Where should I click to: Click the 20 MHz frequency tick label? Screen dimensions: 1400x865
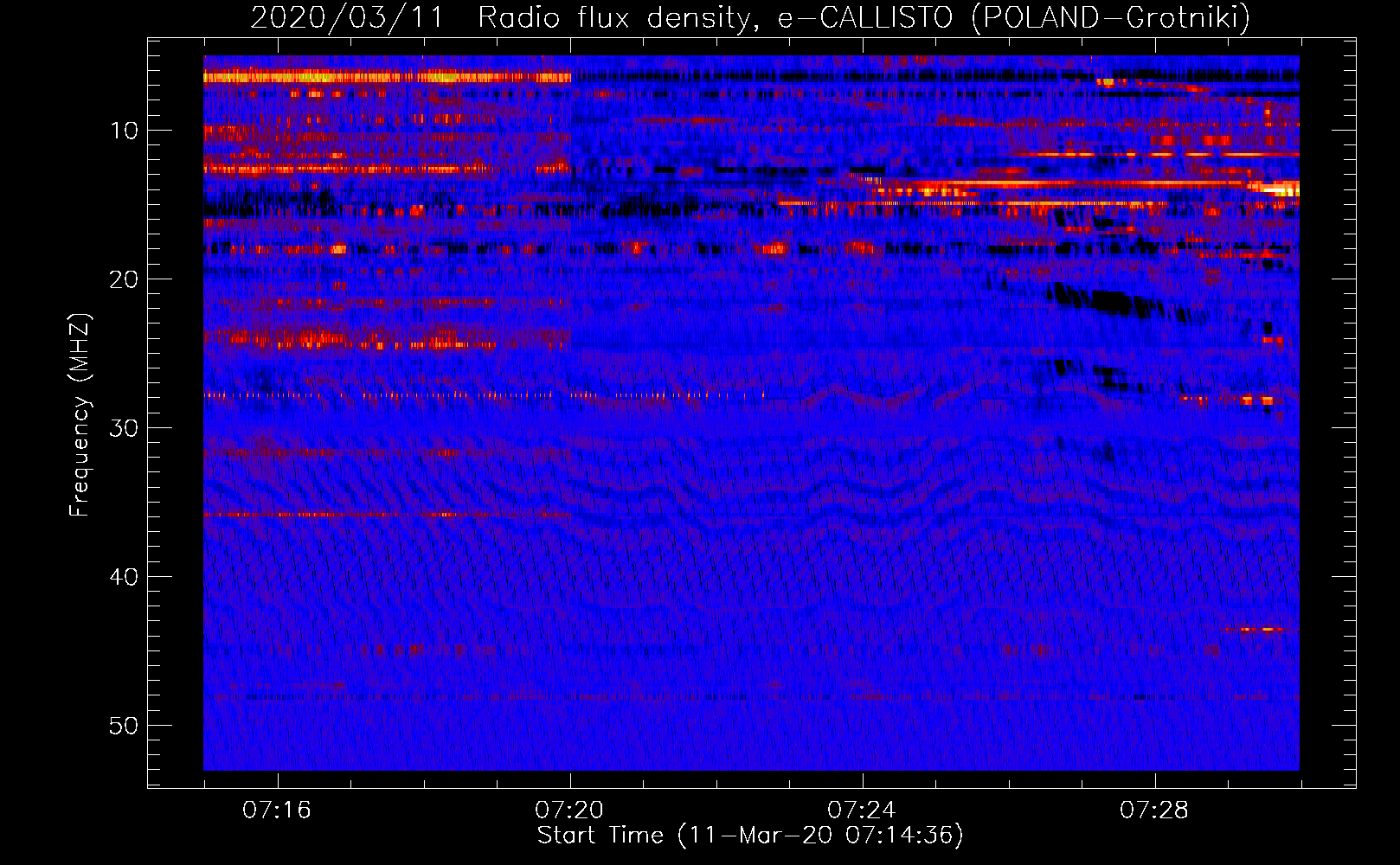click(x=125, y=279)
